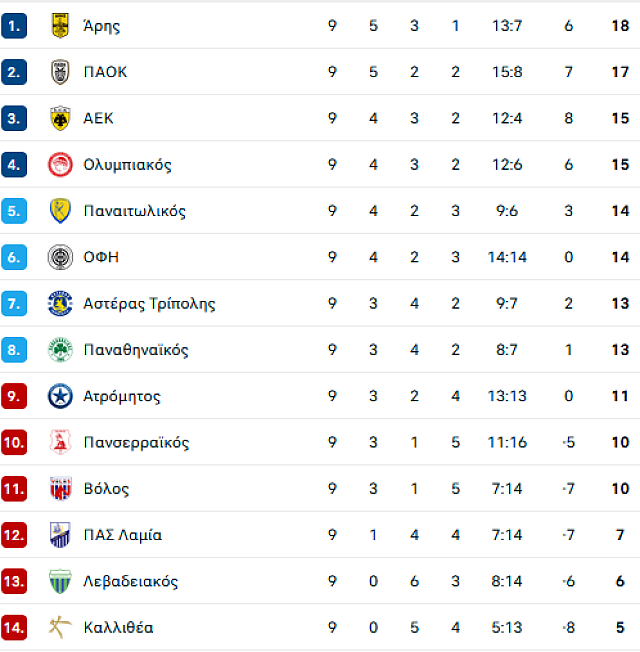Open the Καλλιθέα team name link
The height and width of the screenshot is (652, 640).
pos(119,627)
